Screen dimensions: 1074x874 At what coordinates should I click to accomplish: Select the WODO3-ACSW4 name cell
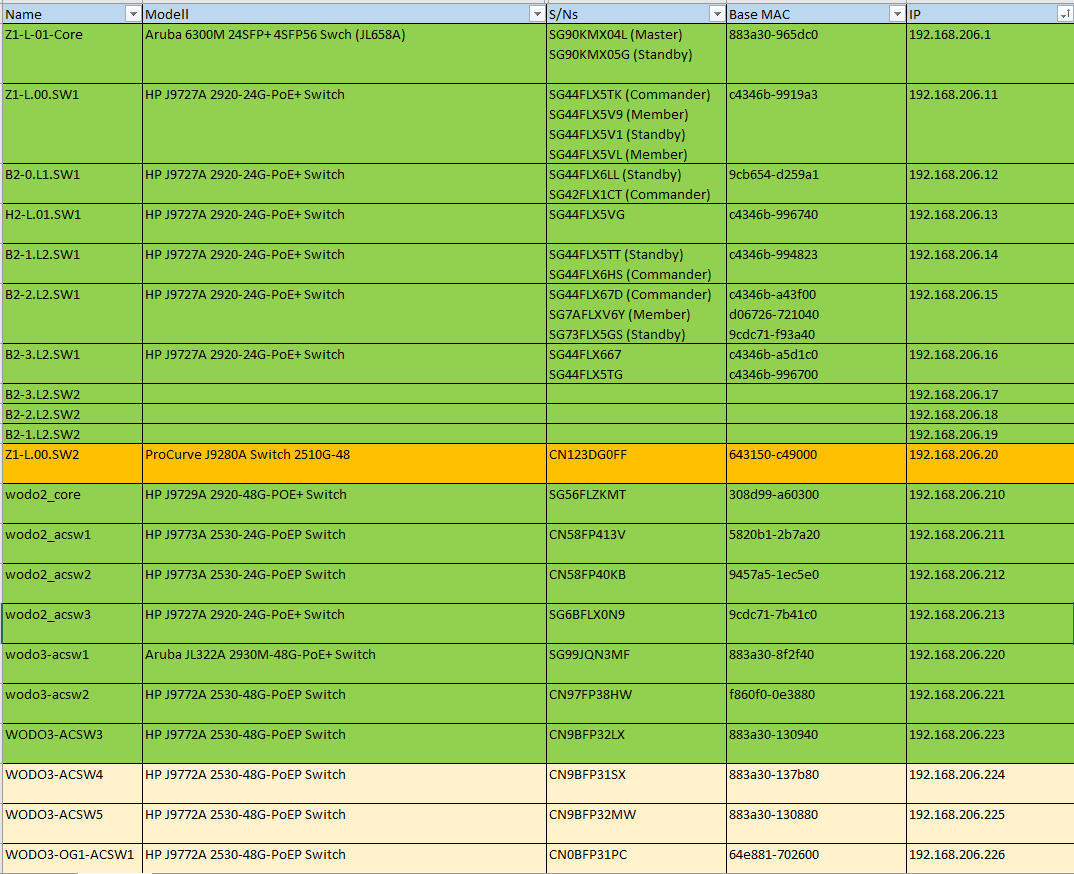[72, 784]
